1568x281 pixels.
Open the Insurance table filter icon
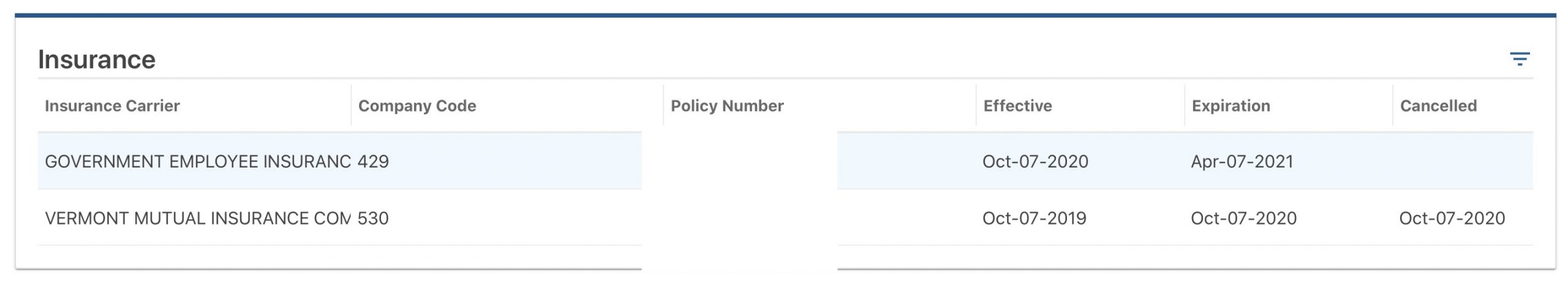pyautogui.click(x=1520, y=59)
